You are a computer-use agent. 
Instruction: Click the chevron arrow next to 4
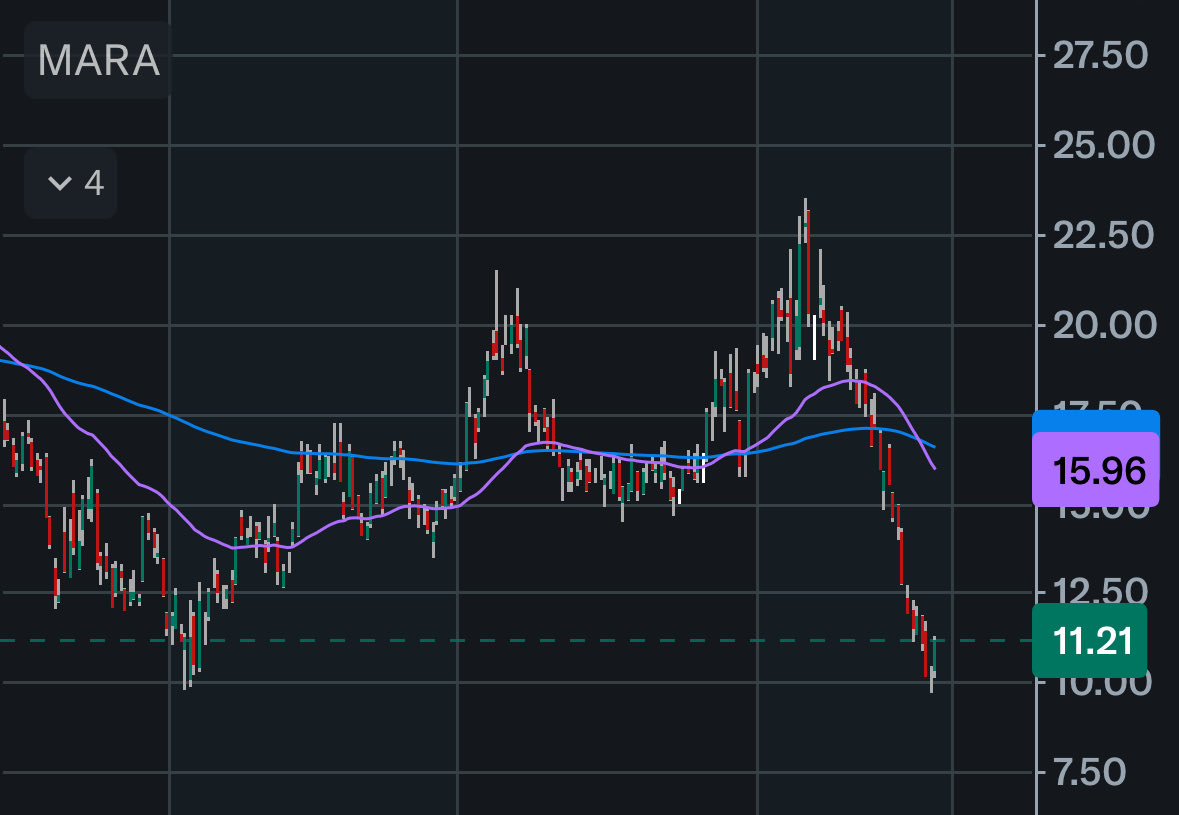coord(58,183)
